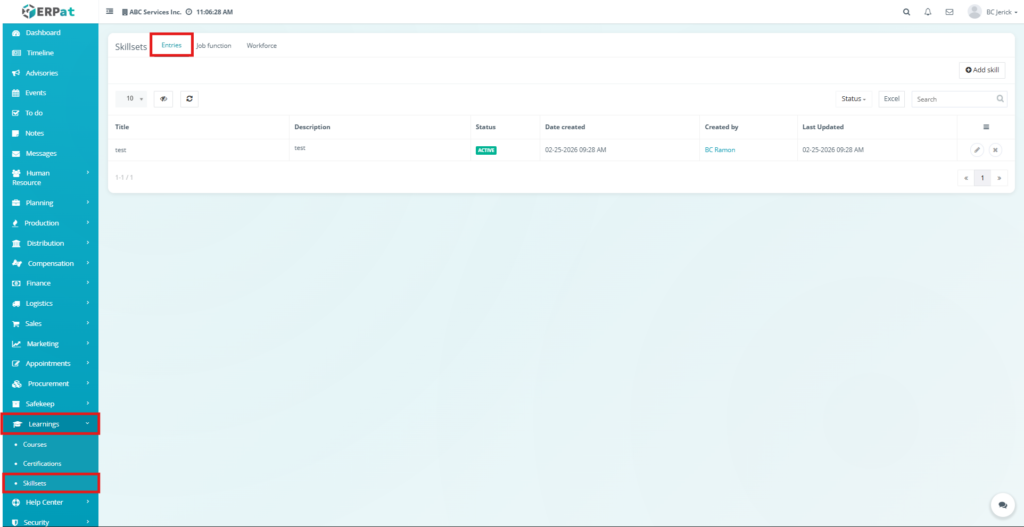Open the Status filter dropdown
1024x527 pixels.
854,99
